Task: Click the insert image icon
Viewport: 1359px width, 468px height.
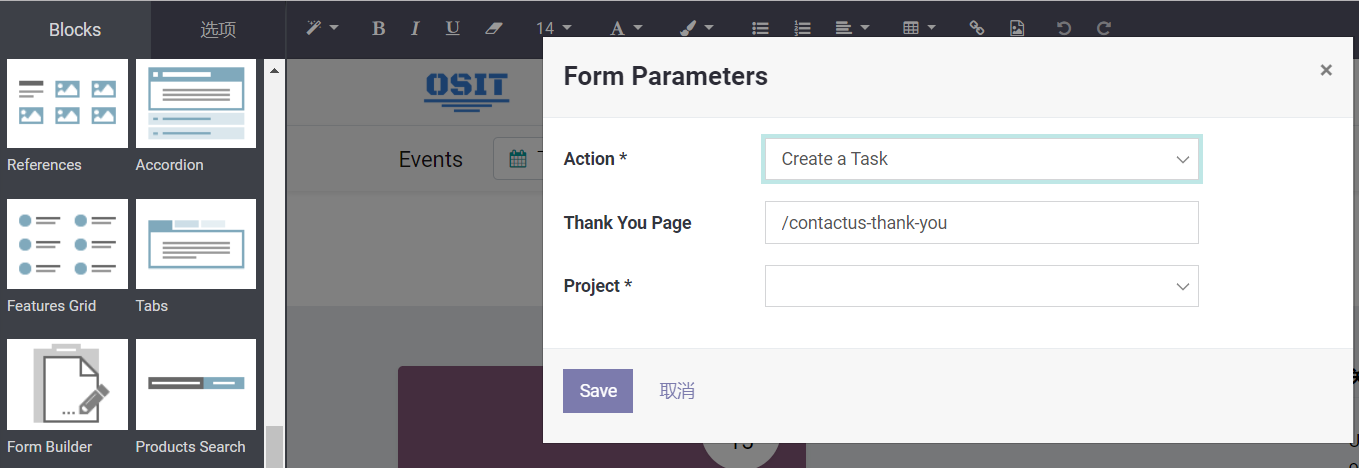Action: [x=1017, y=28]
